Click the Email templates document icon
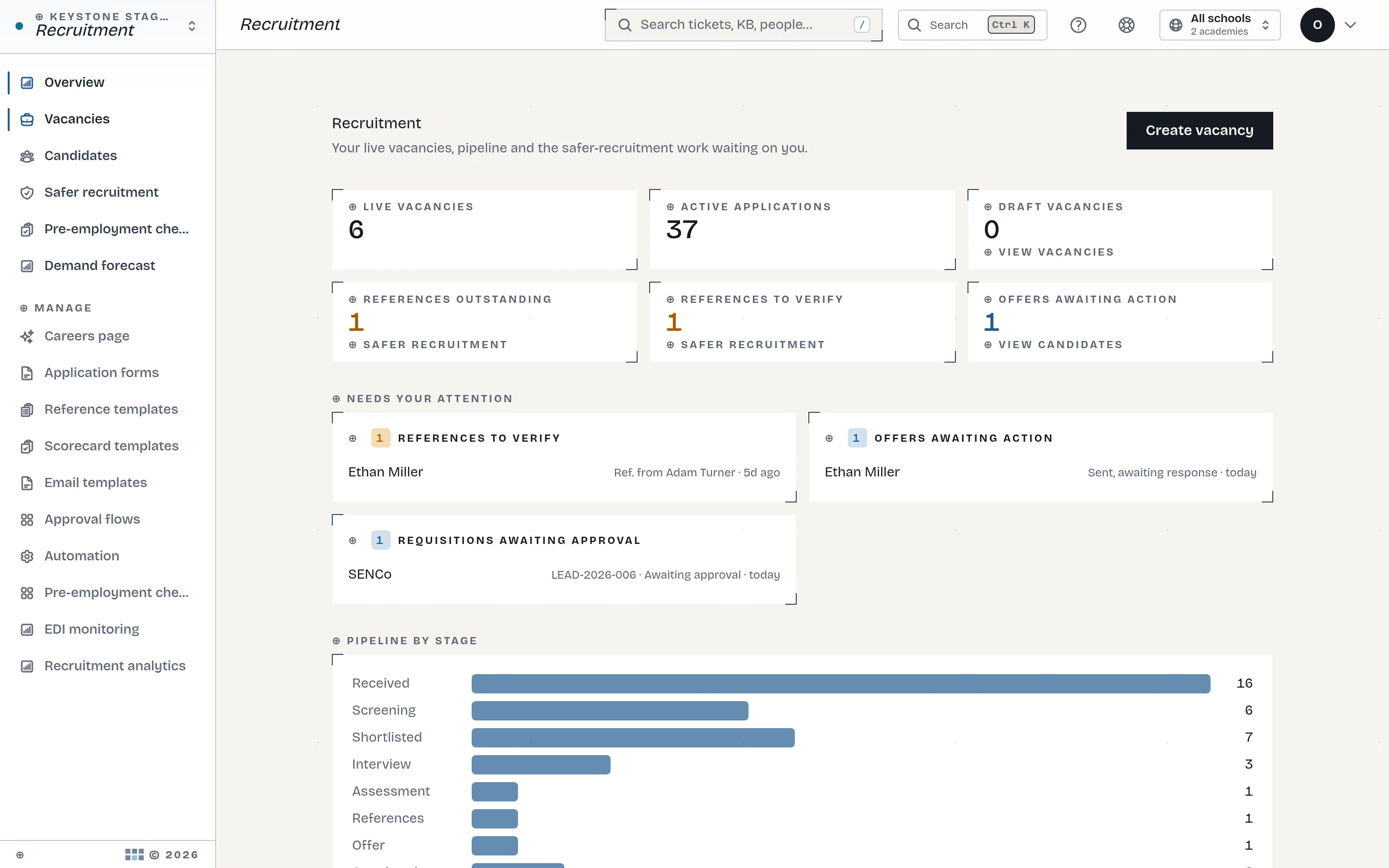1389x868 pixels. 27,483
